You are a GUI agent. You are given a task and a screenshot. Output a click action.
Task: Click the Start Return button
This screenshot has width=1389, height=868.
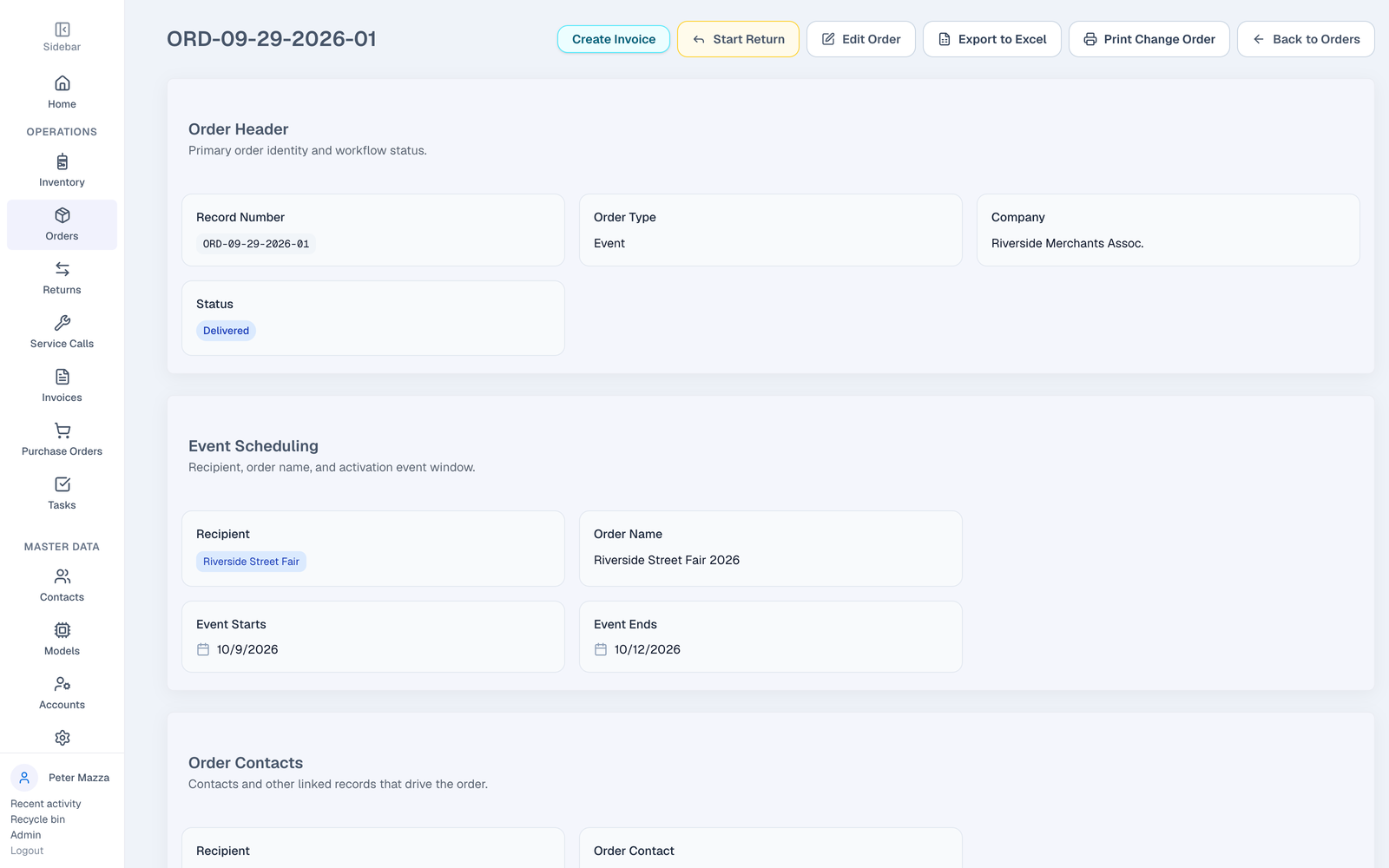[738, 39]
